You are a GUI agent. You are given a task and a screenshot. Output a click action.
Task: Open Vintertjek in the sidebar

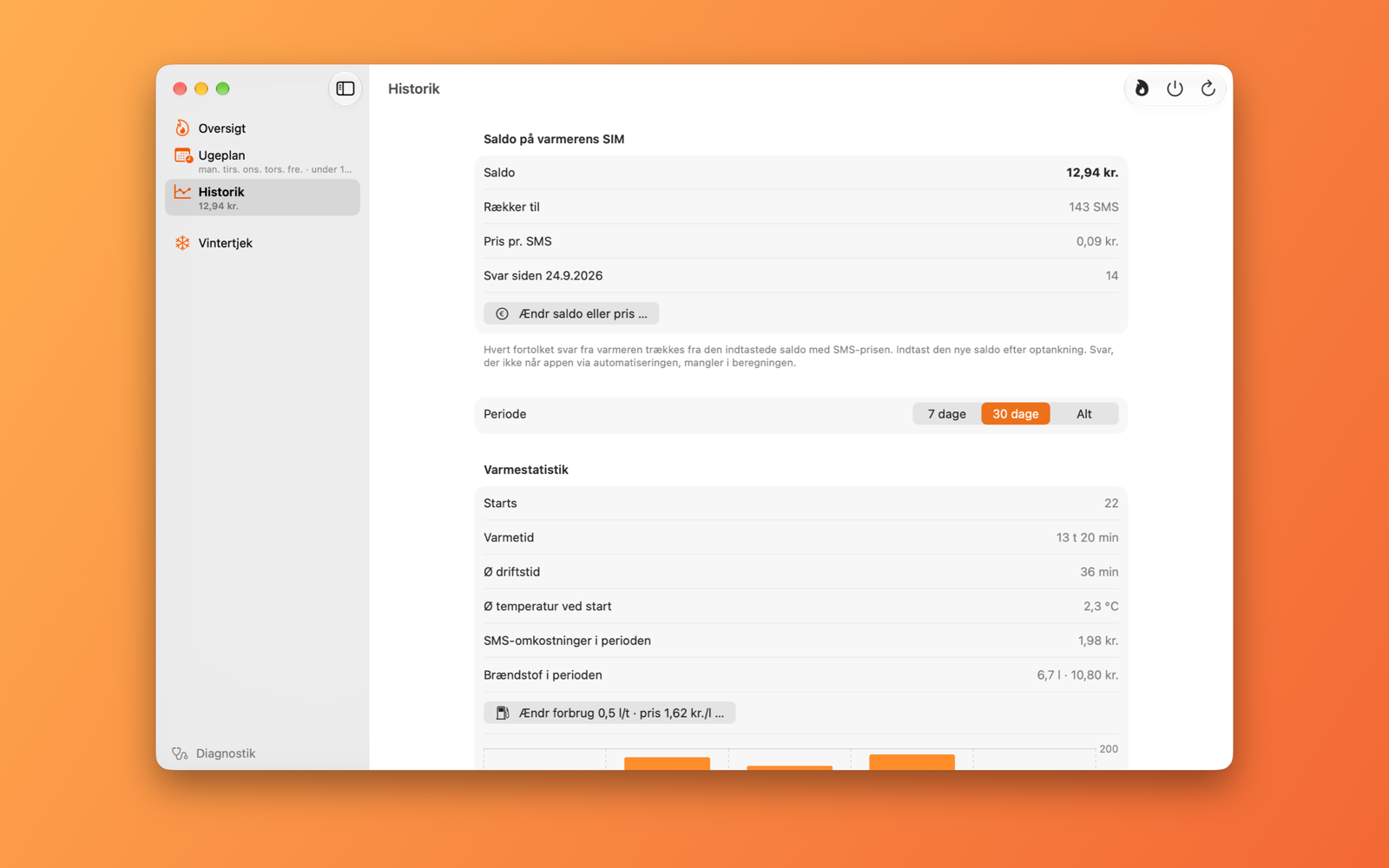coord(262,243)
